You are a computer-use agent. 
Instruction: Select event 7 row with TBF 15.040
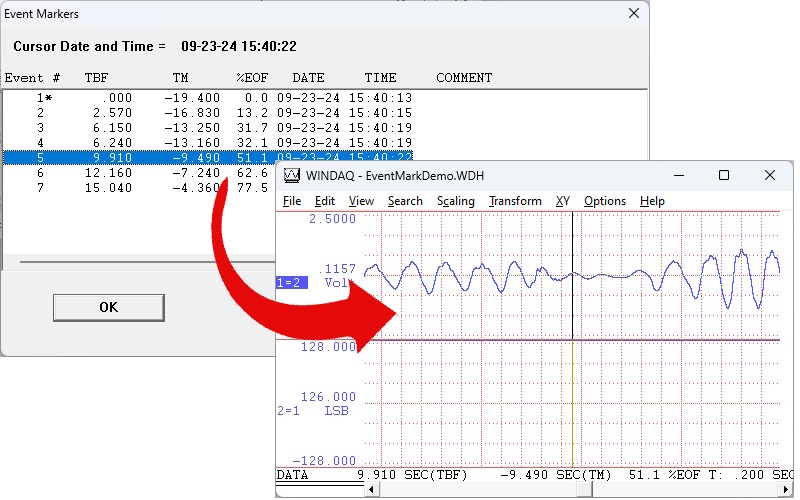coord(139,187)
